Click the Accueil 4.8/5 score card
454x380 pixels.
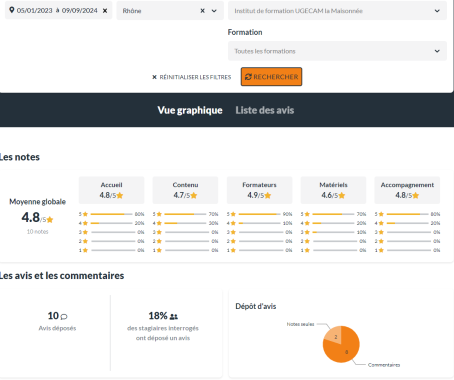click(x=111, y=190)
